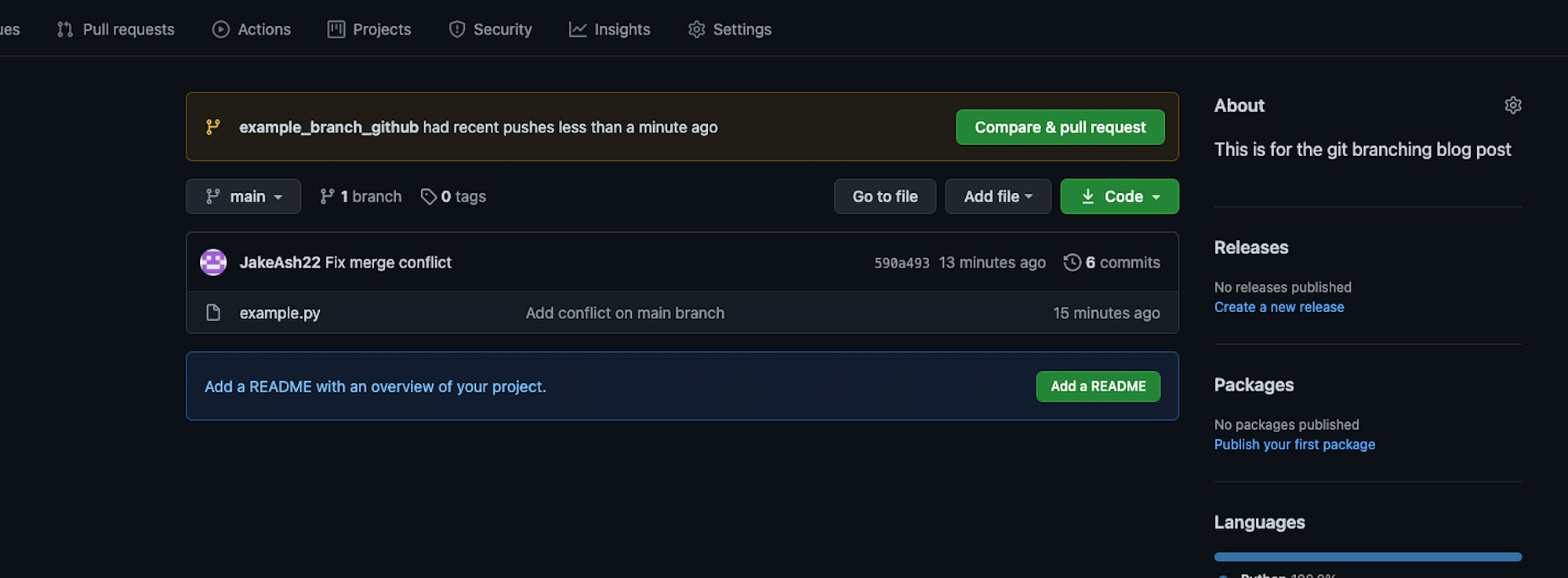Image resolution: width=1568 pixels, height=578 pixels.
Task: Click the Languages heading
Action: point(1260,522)
